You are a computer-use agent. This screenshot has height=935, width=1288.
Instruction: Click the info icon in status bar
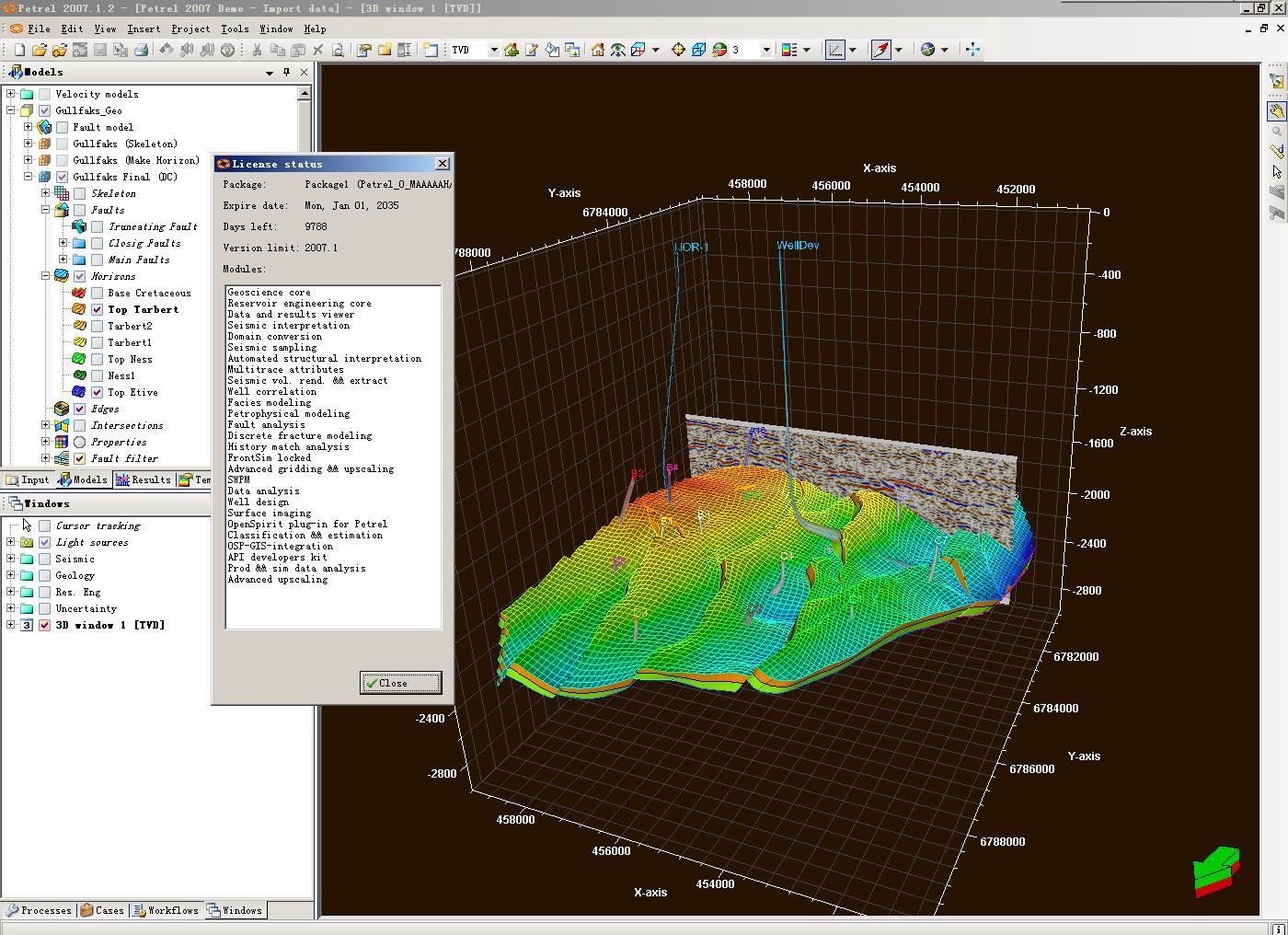[x=1279, y=929]
